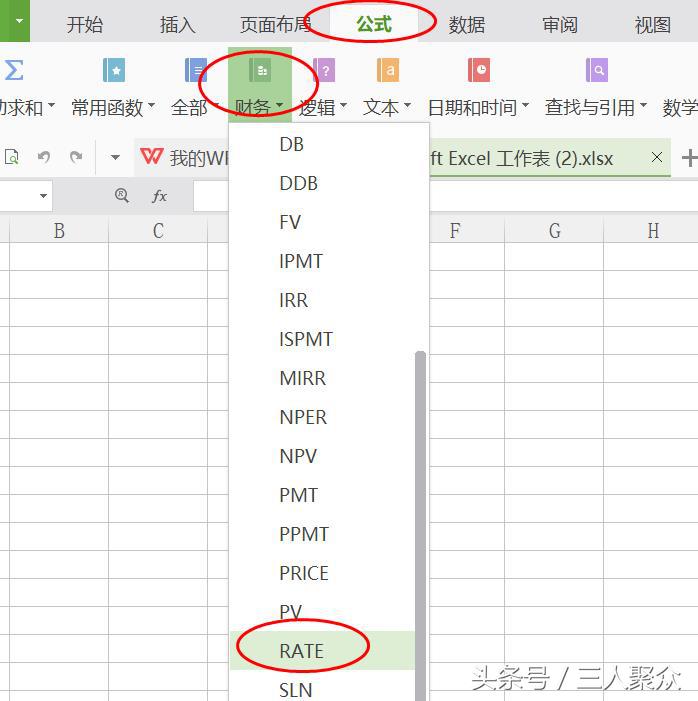Choose PV from the financial list

coord(322,612)
